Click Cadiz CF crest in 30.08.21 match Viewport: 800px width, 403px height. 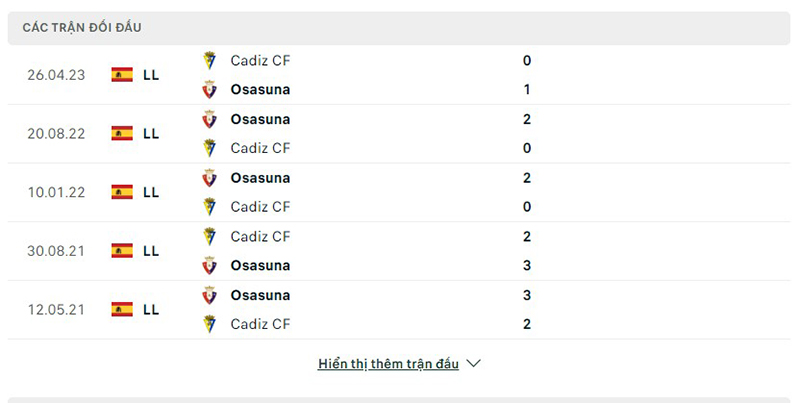pos(210,237)
